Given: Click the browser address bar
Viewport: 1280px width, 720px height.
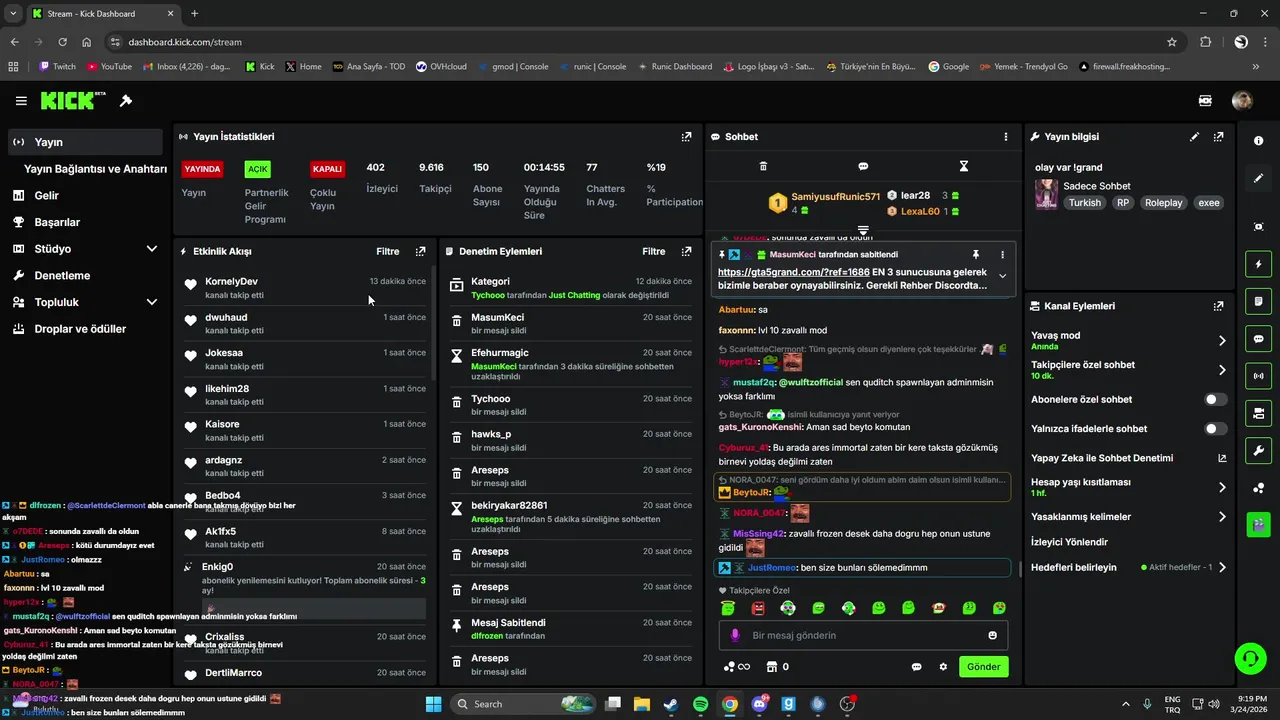Looking at the screenshot, I should click(x=640, y=42).
